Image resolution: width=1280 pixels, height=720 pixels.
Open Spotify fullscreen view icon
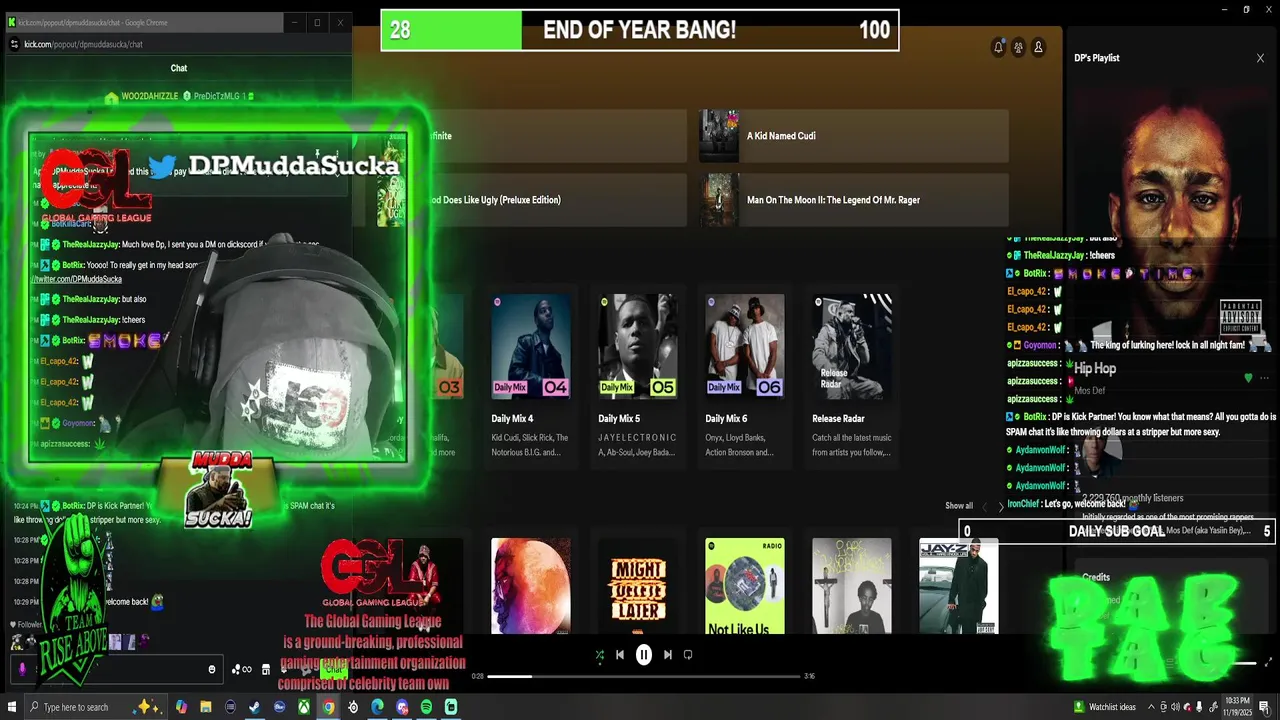pos(1269,662)
